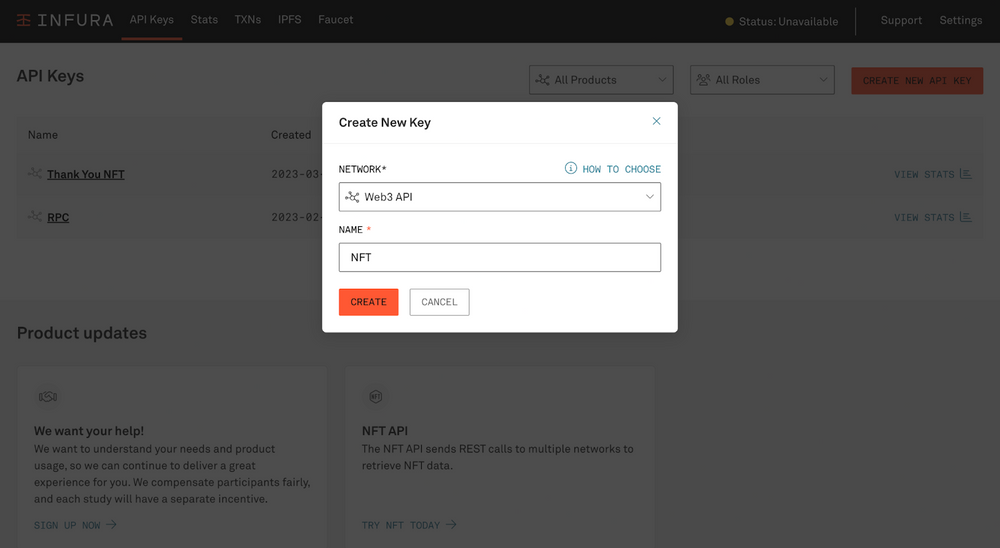Close the Create New Key dialog
Image resolution: width=1000 pixels, height=548 pixels.
(x=656, y=121)
